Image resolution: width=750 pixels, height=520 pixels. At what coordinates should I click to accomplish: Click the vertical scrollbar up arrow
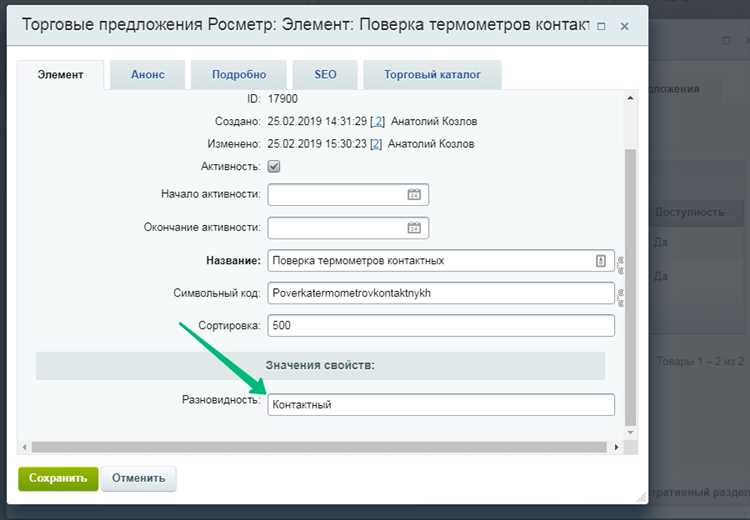click(631, 99)
